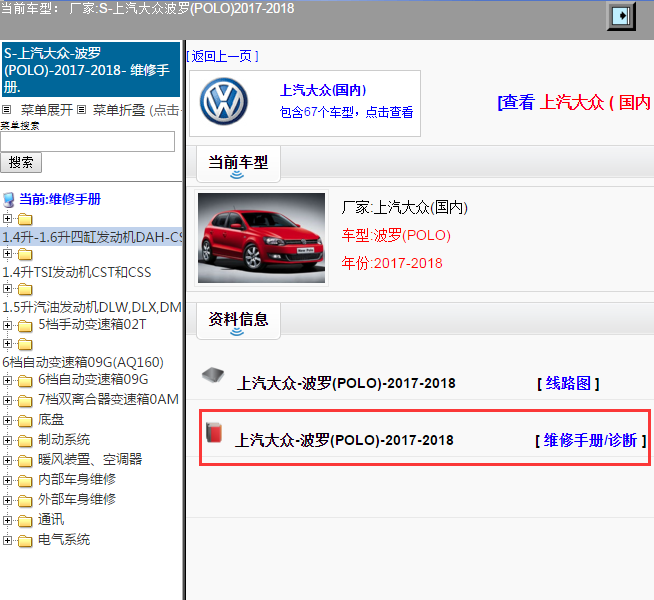Expand the 制动系统 tree node
Image resolution: width=654 pixels, height=600 pixels.
7,440
